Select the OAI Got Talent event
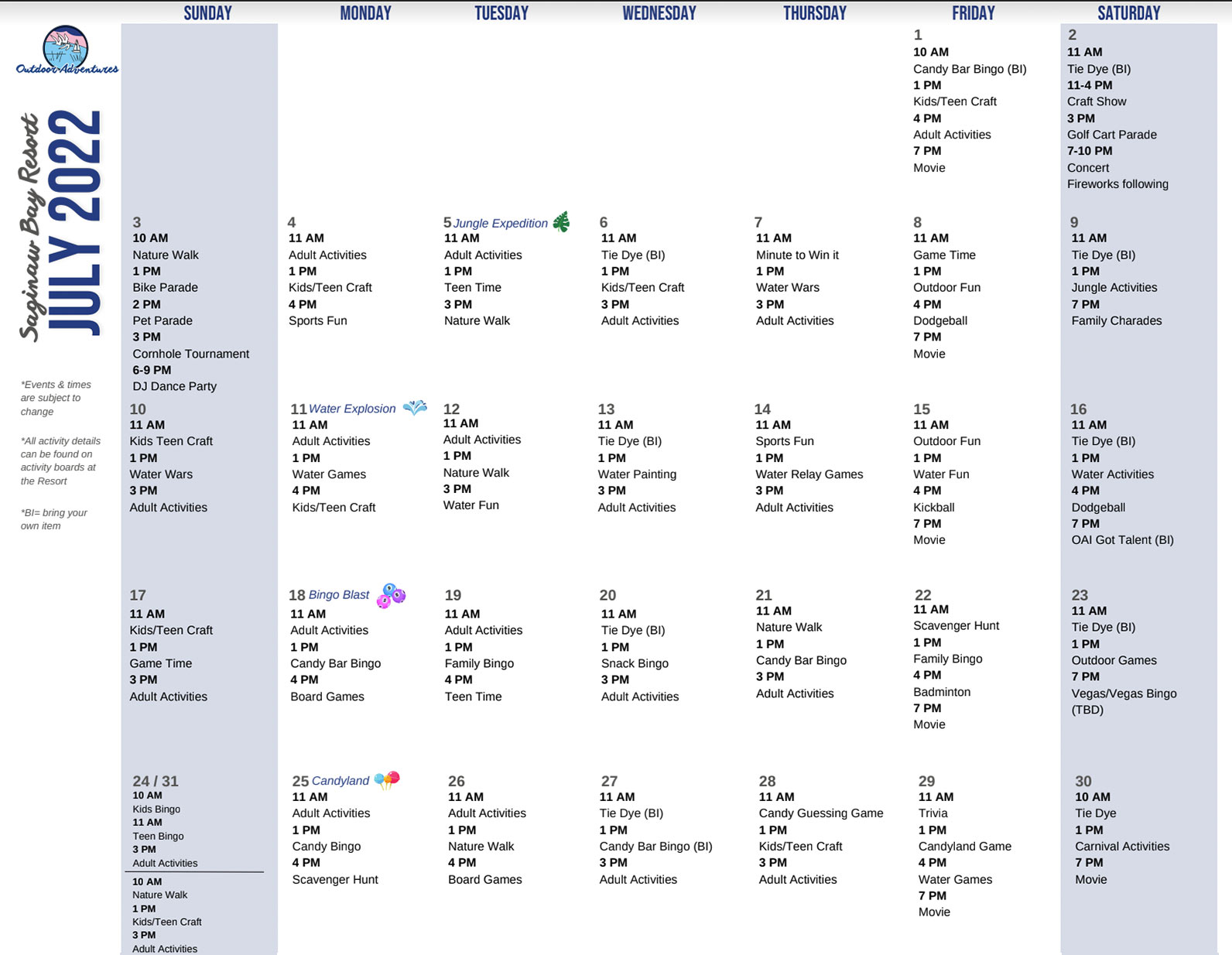 tap(1122, 540)
